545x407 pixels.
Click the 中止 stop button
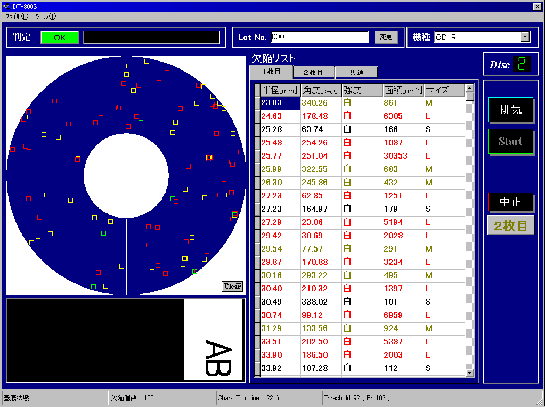point(511,202)
